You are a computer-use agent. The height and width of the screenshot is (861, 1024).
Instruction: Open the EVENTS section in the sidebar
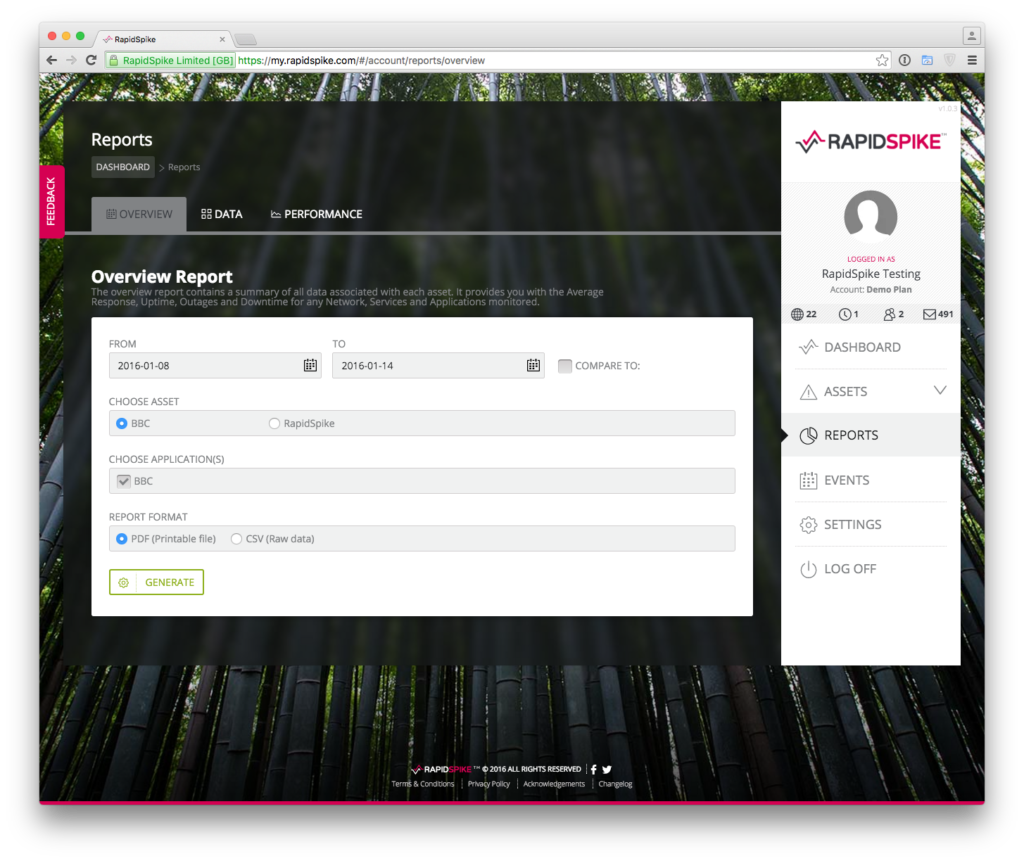pyautogui.click(x=849, y=479)
